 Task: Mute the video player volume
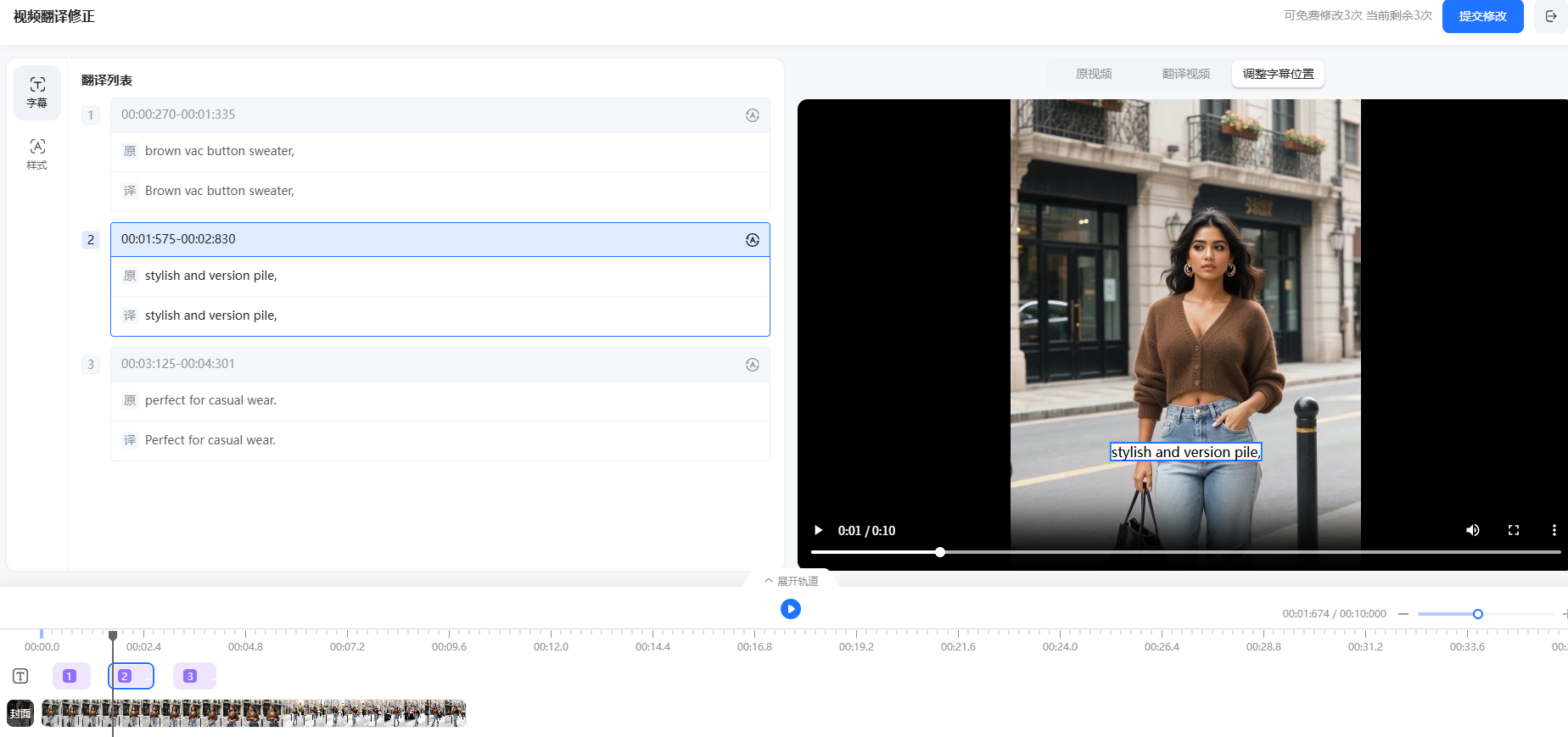[1473, 530]
